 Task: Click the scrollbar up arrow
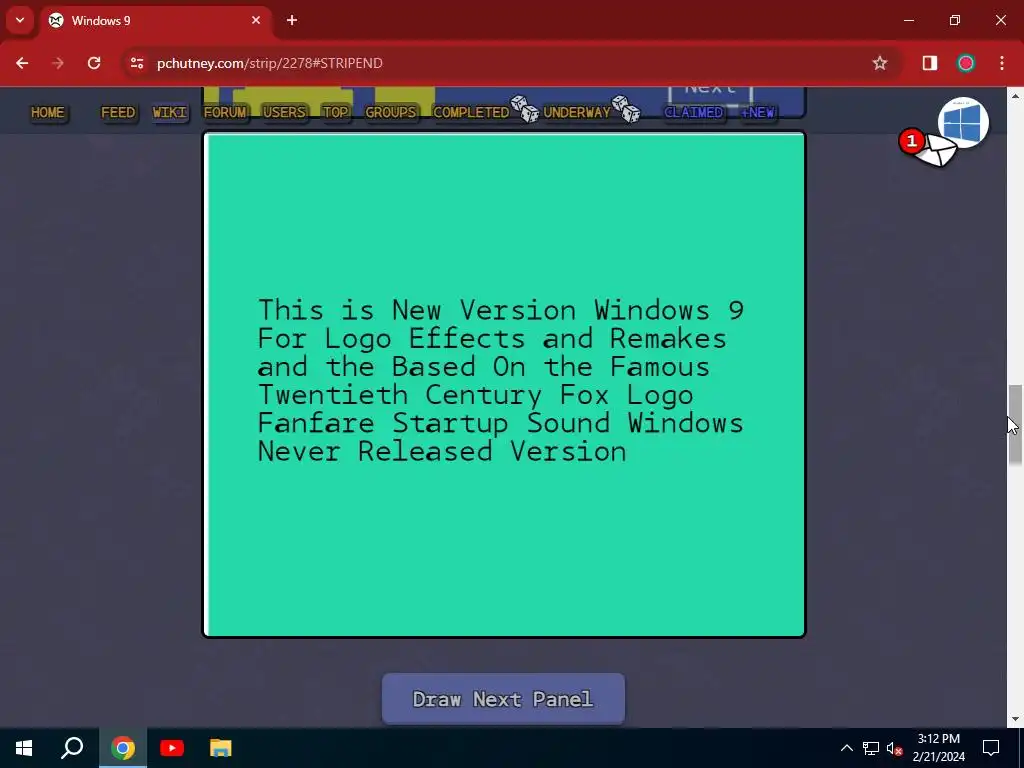tap(1015, 96)
